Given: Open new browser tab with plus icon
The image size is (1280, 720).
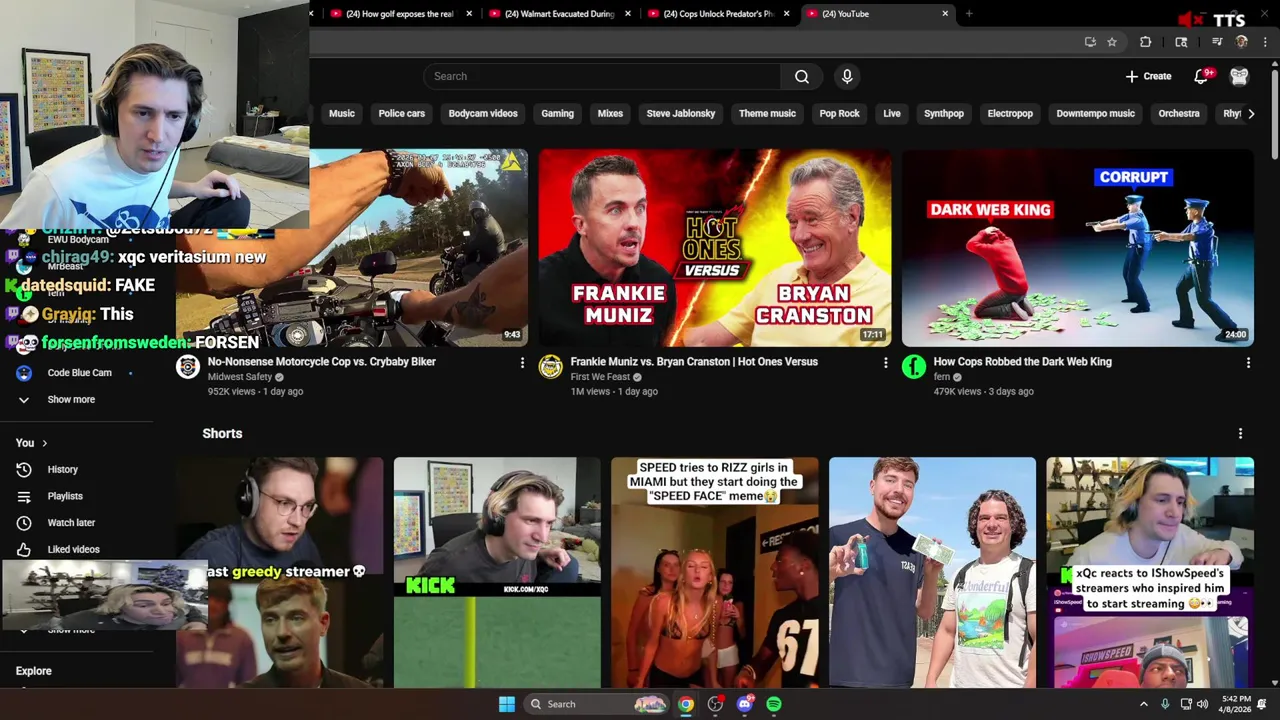Looking at the screenshot, I should pyautogui.click(x=969, y=14).
